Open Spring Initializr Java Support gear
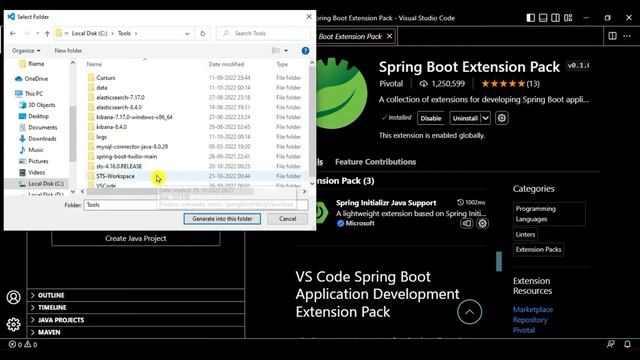Screen dimensions: 640x360 (482, 224)
